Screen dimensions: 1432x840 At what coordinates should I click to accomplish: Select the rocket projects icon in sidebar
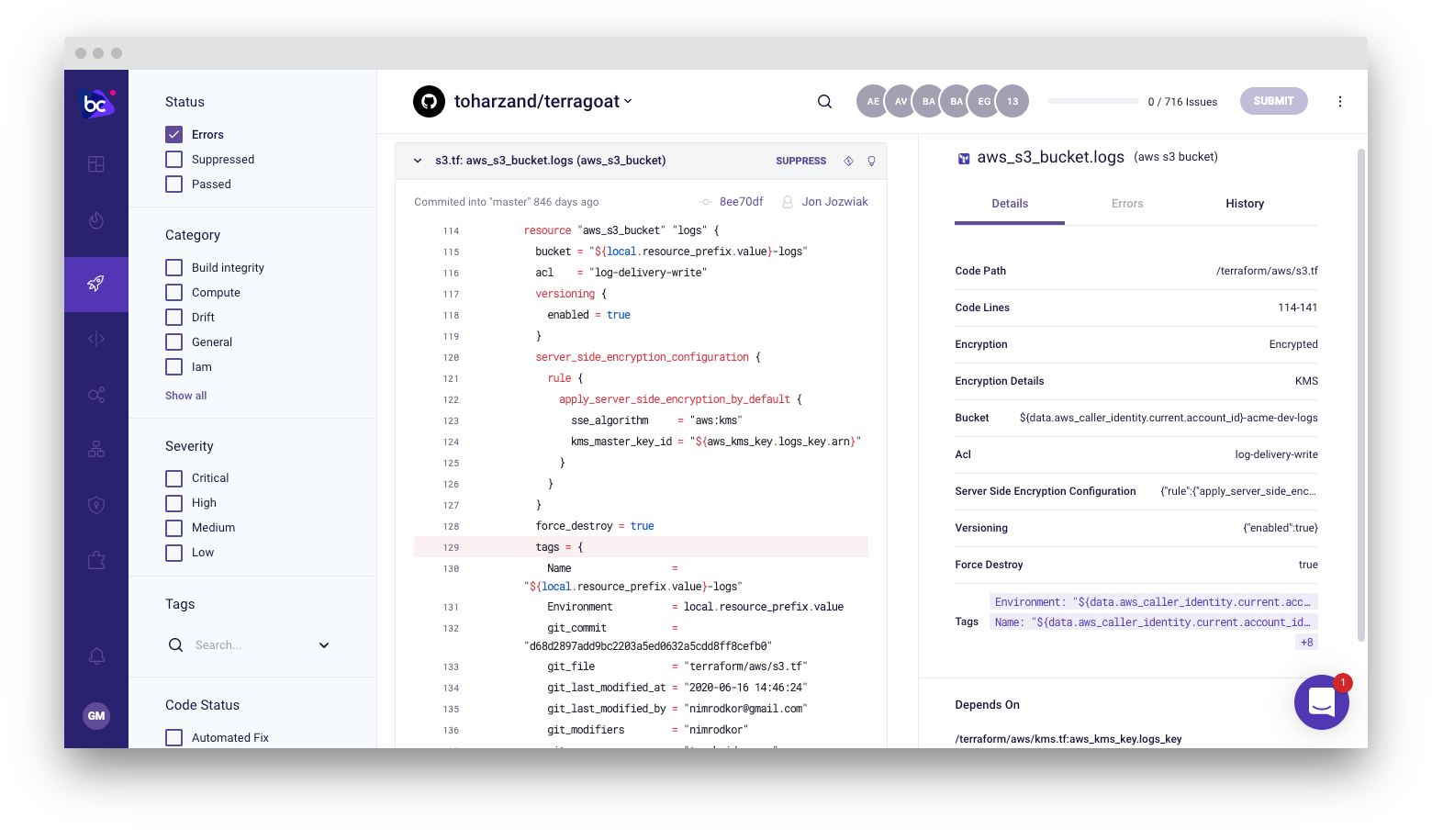click(96, 284)
